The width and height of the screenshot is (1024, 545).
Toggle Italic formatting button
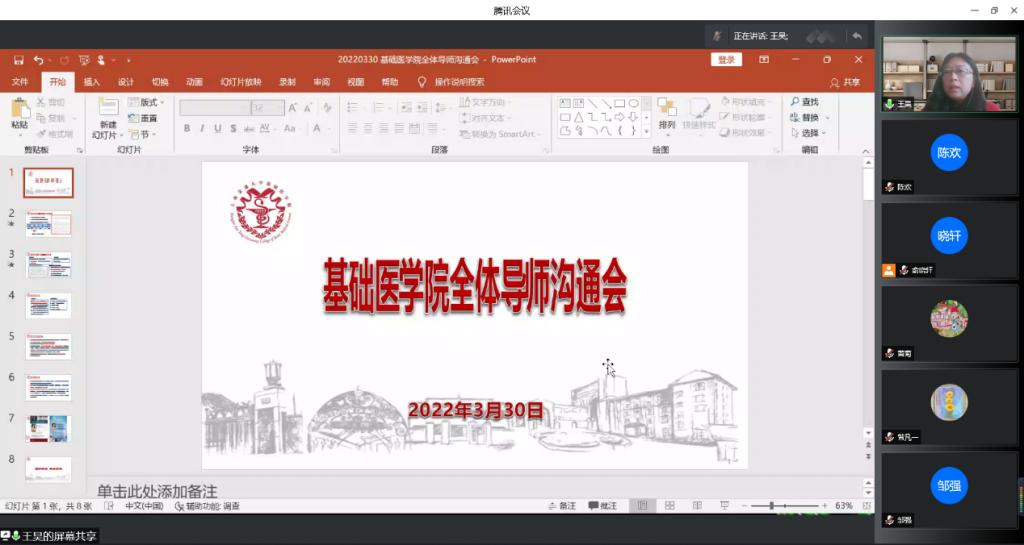tap(202, 129)
